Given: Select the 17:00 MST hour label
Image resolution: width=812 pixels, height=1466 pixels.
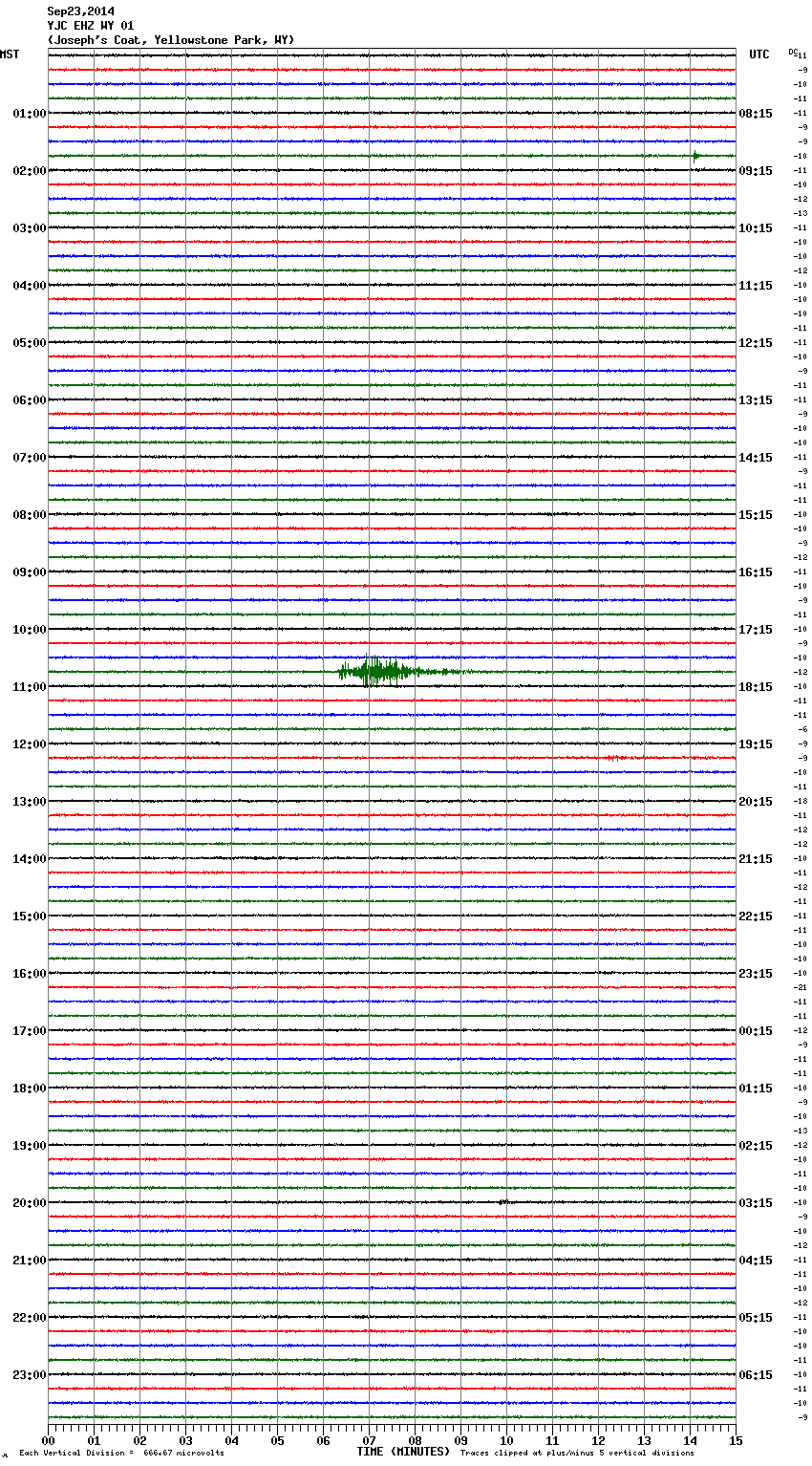Looking at the screenshot, I should [x=30, y=1031].
